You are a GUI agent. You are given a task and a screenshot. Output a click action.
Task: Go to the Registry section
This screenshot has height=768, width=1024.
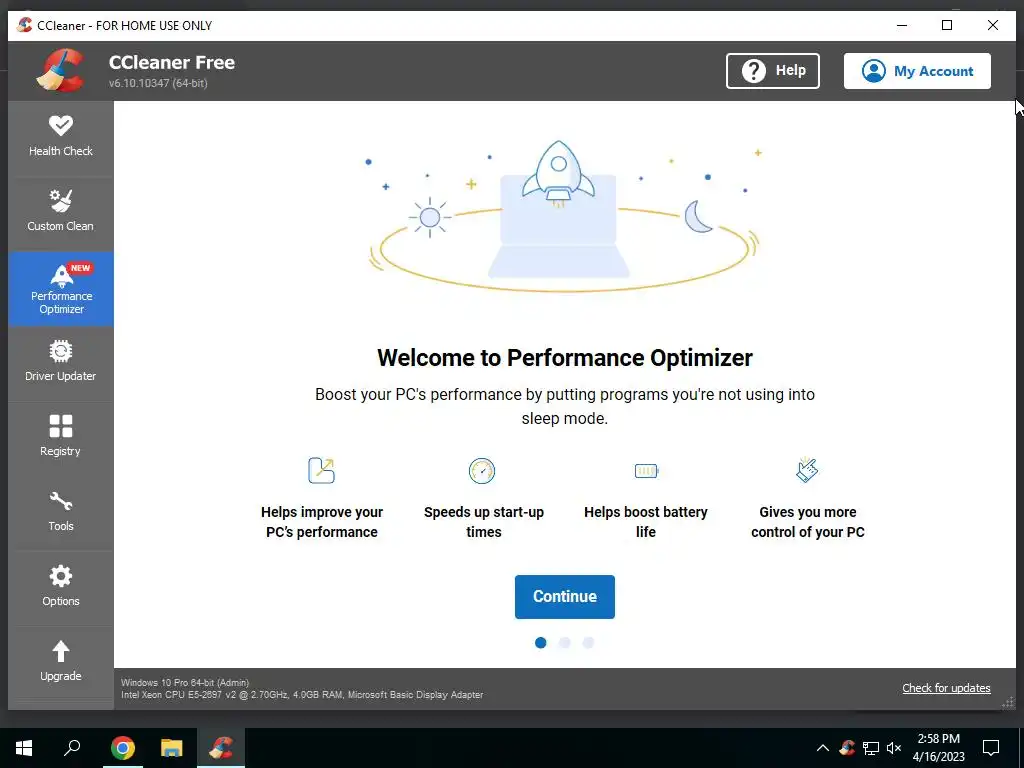(61, 438)
